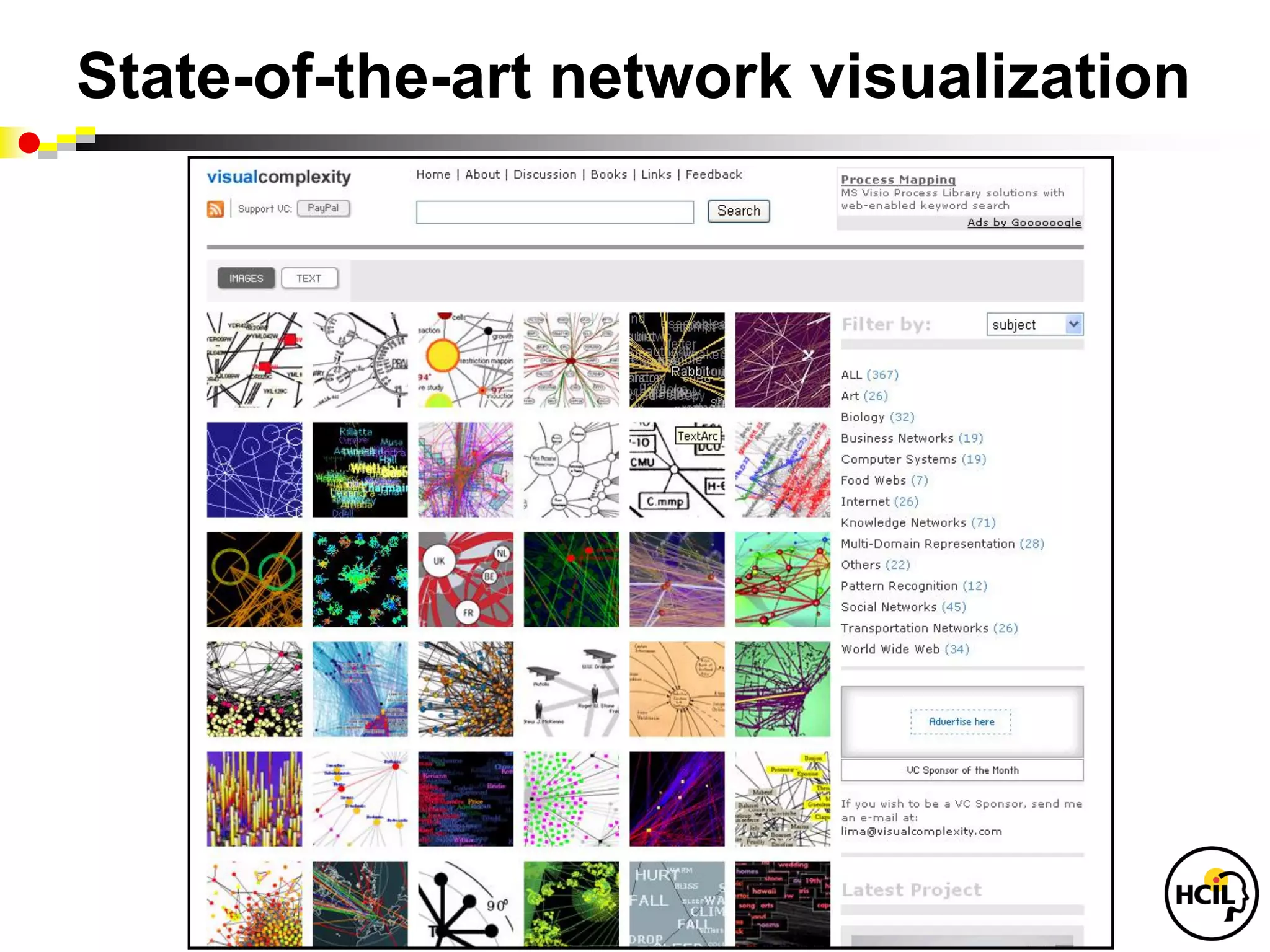Open the green and pink dots thumbnail
This screenshot has height=952, width=1270.
click(x=571, y=799)
